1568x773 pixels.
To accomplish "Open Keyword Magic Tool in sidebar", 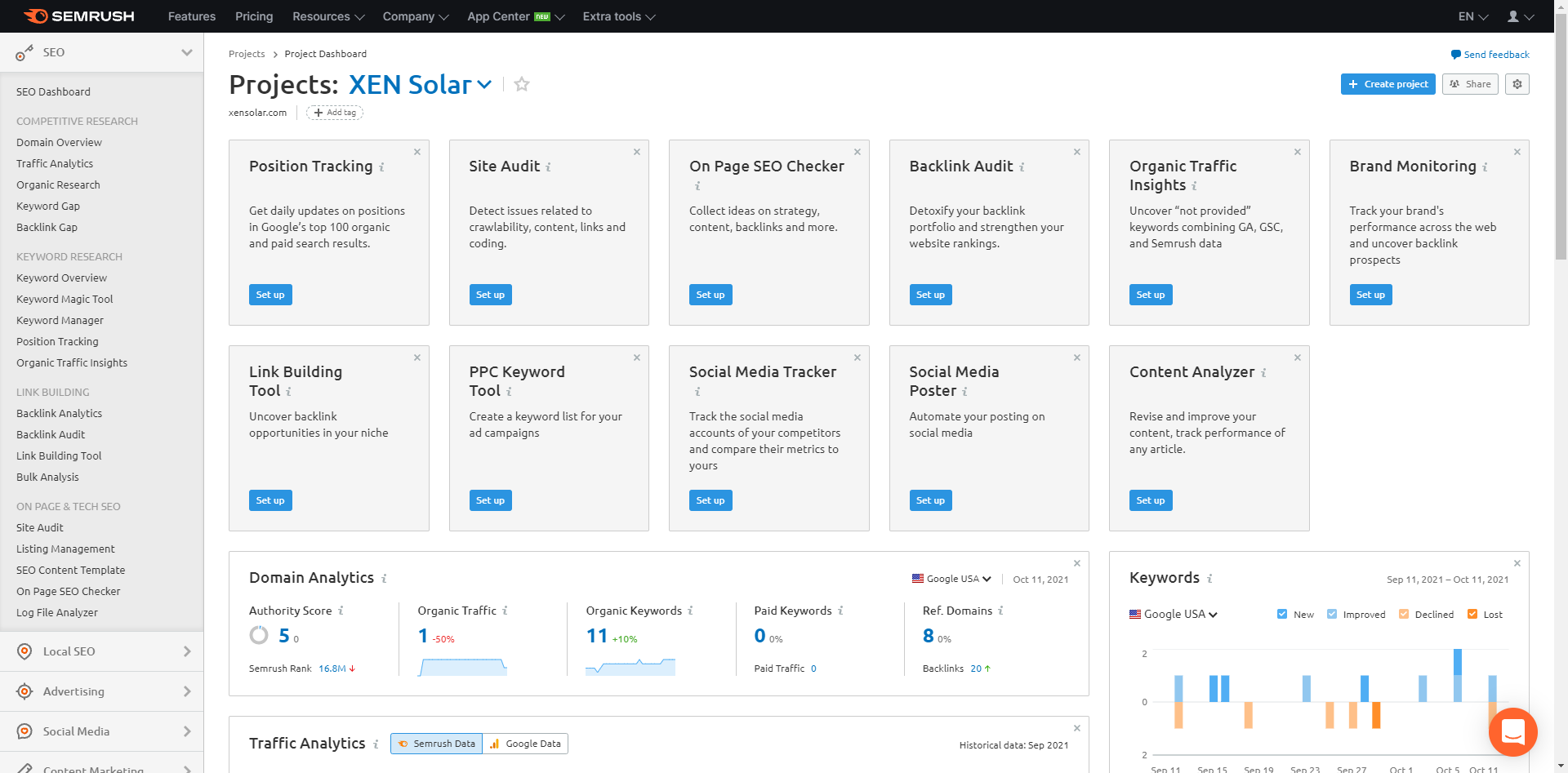I will (x=65, y=299).
